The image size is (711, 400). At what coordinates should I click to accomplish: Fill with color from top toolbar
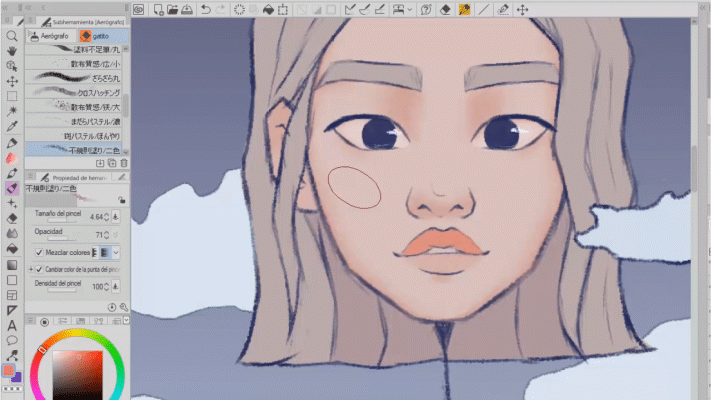[268, 10]
